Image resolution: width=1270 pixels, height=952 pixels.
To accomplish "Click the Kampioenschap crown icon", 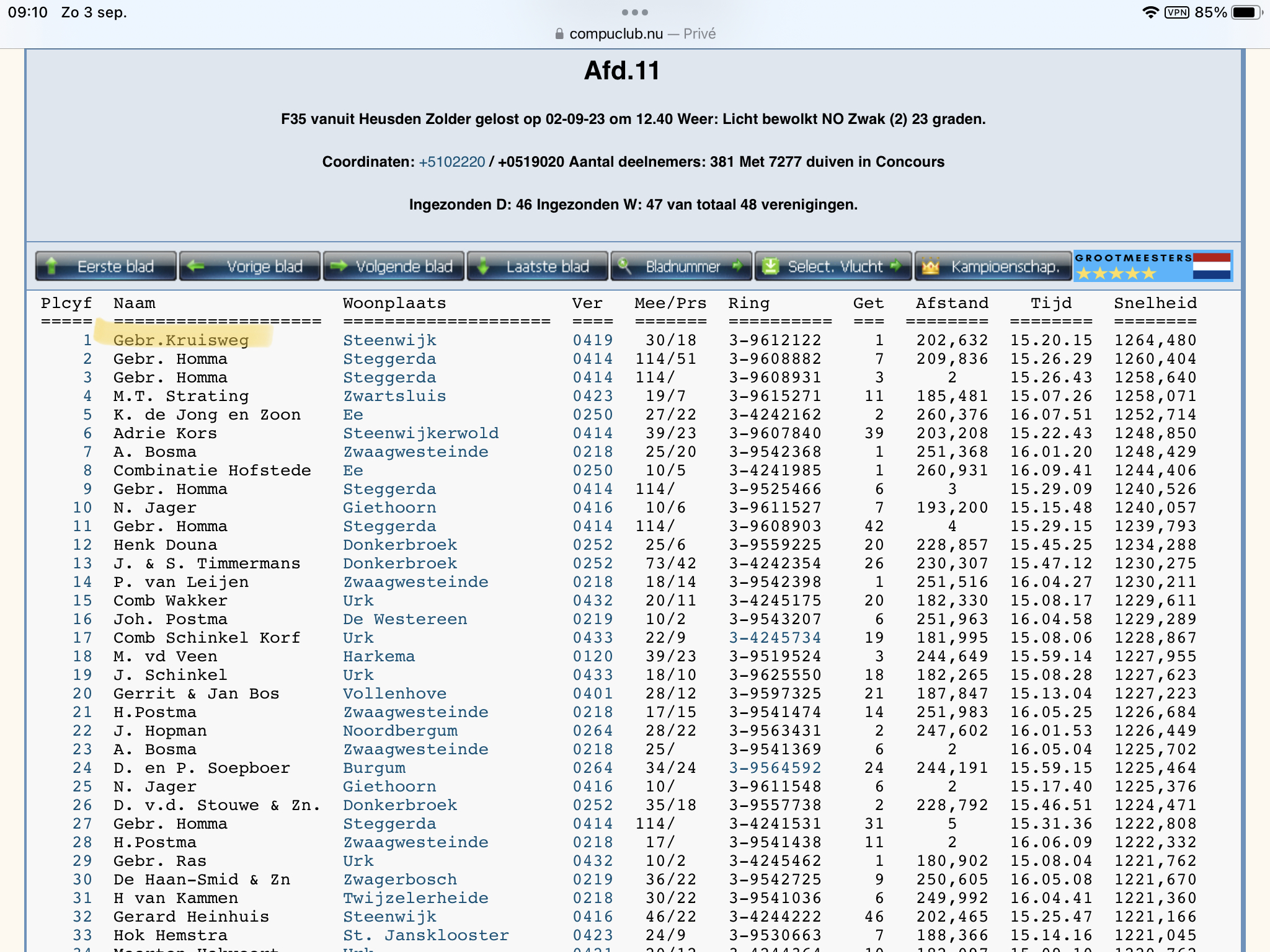I will (x=930, y=267).
